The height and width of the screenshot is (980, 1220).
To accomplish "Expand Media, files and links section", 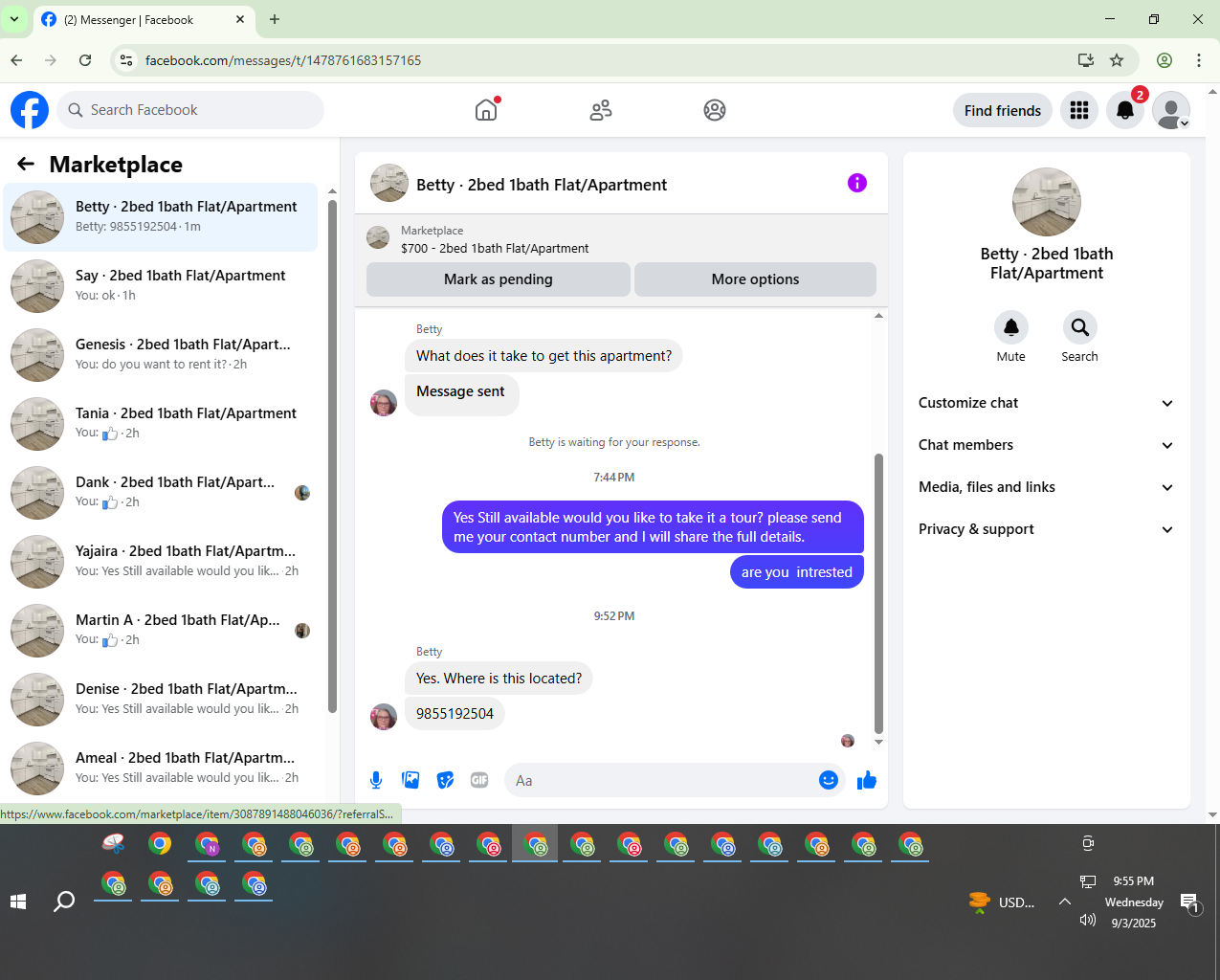I will 1047,487.
